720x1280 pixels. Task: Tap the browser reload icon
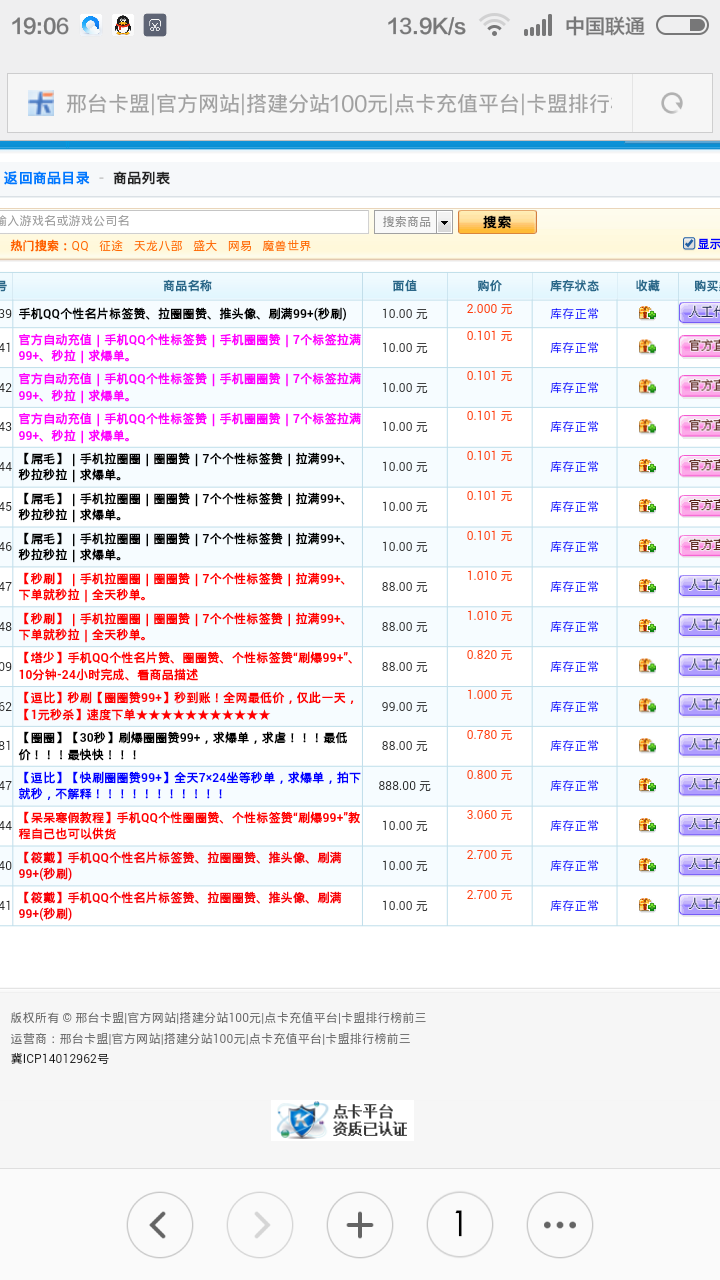[x=672, y=103]
